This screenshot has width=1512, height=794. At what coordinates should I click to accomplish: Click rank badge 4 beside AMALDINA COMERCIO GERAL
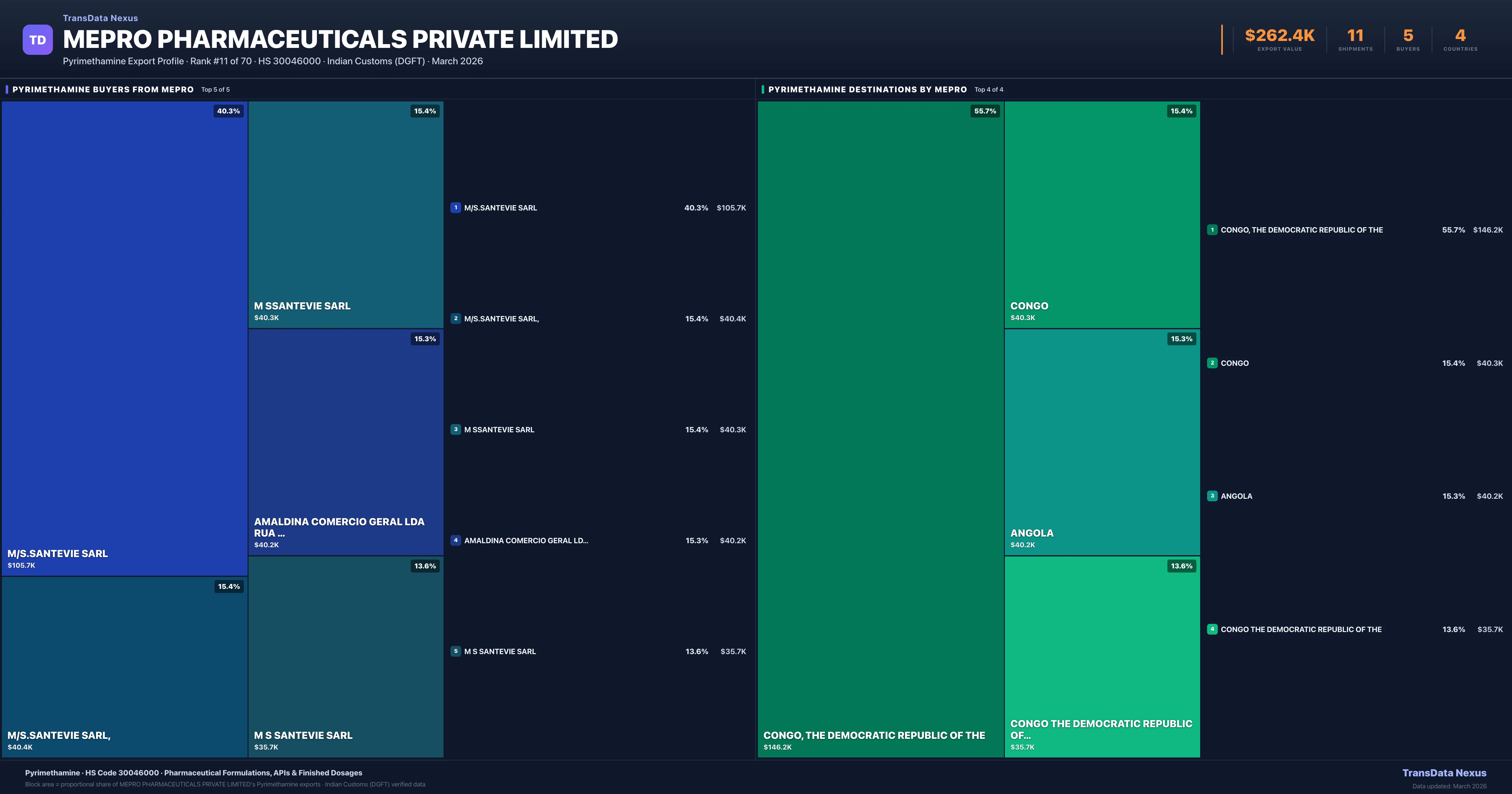point(455,540)
